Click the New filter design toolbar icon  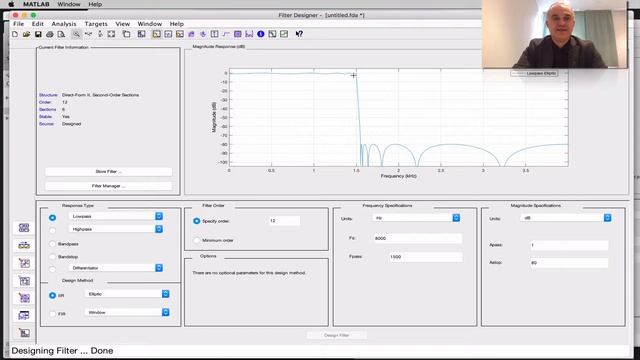pos(15,34)
